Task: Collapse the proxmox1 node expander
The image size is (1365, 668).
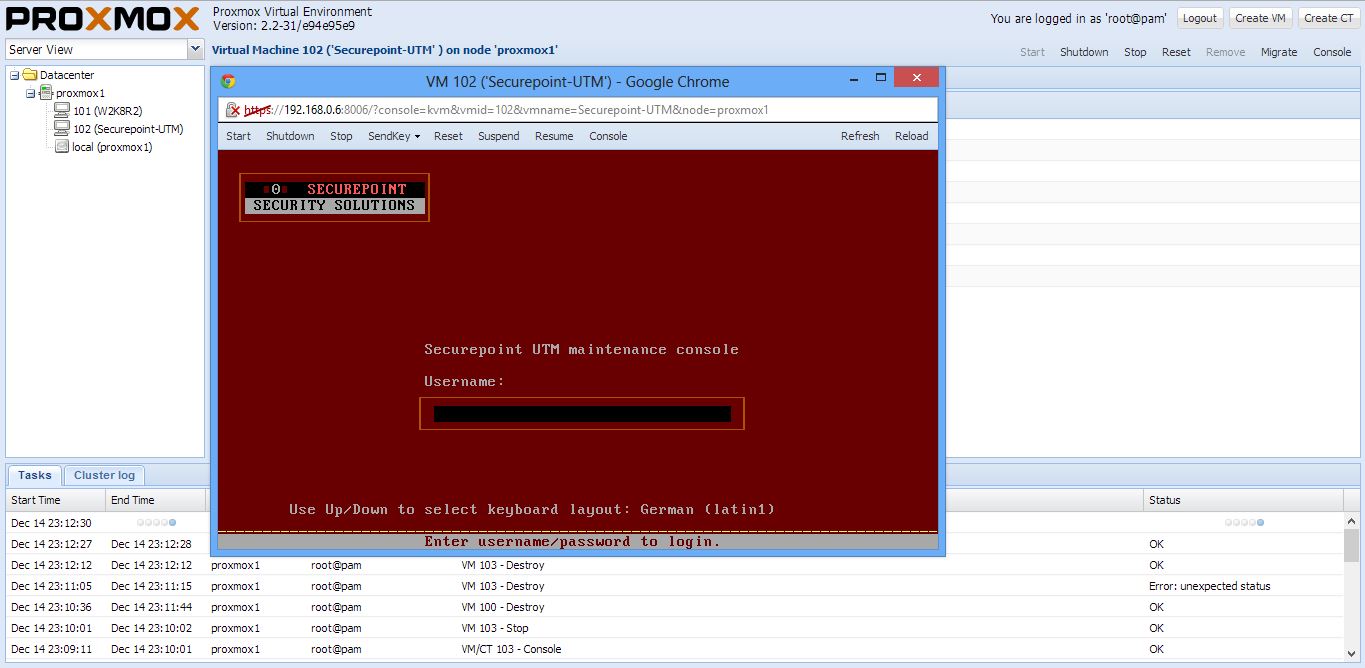Action: point(31,93)
